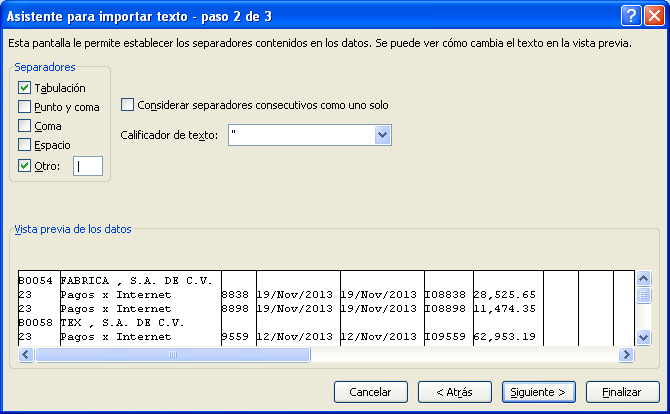Open the Calificador de texto dropdown
The height and width of the screenshot is (414, 670).
click(382, 135)
